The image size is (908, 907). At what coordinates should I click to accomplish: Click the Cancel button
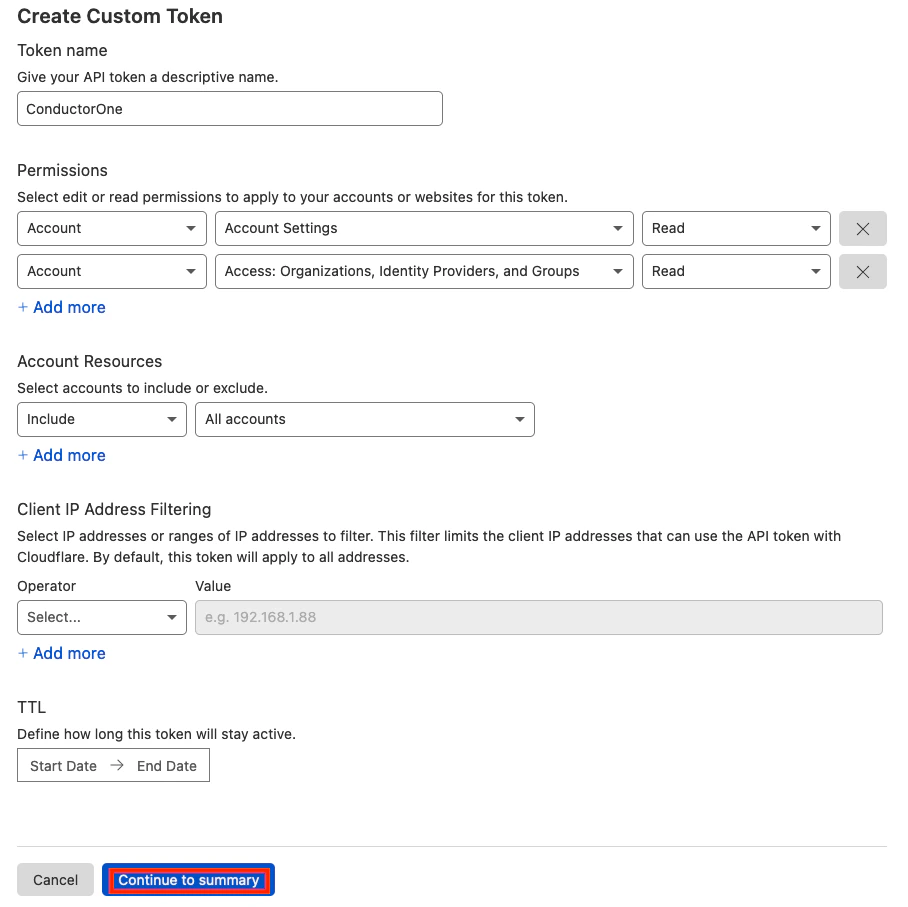(55, 879)
